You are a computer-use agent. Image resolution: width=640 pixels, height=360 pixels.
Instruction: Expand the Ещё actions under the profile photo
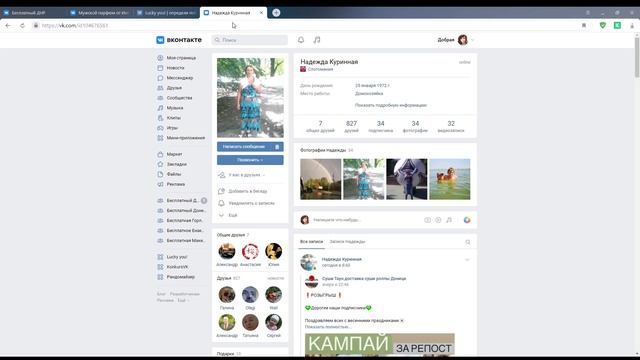click(x=233, y=215)
